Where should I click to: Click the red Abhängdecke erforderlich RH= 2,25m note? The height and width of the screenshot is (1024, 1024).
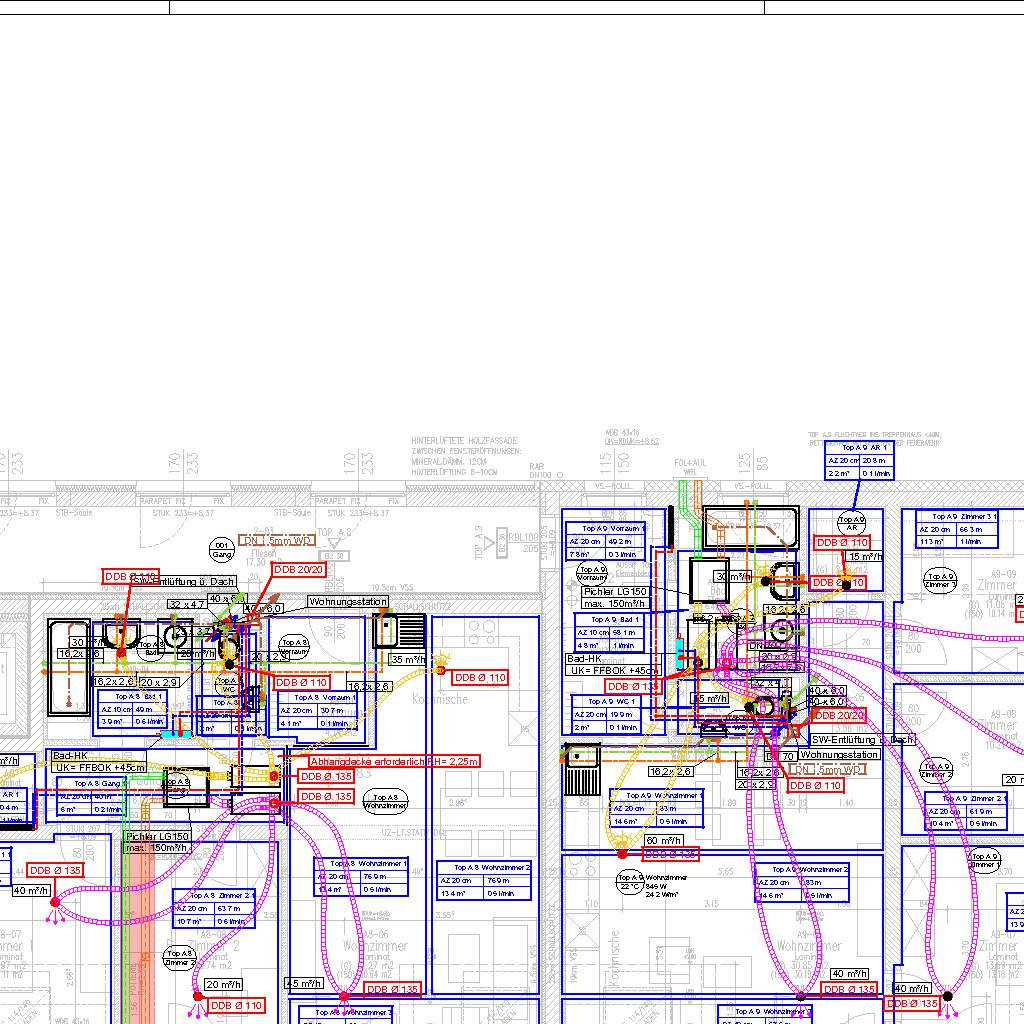394,761
